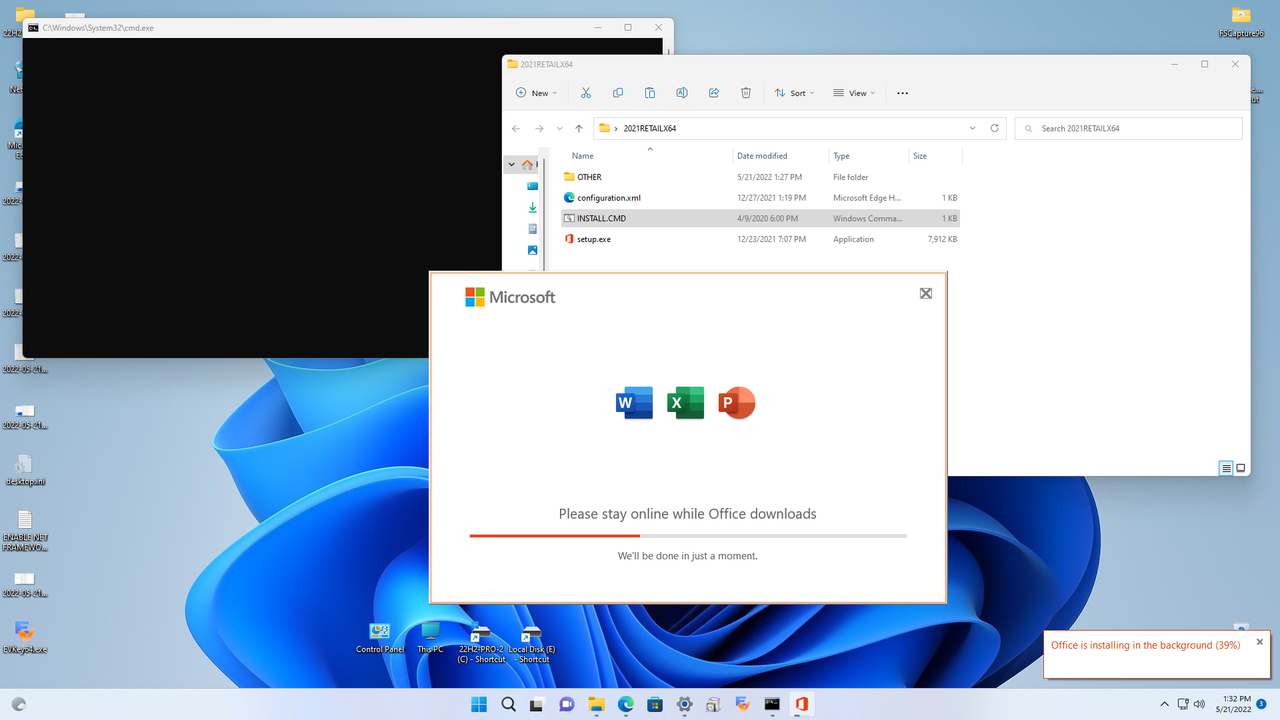
Task: Collapse the Home tree node in sidebar
Action: [512, 165]
